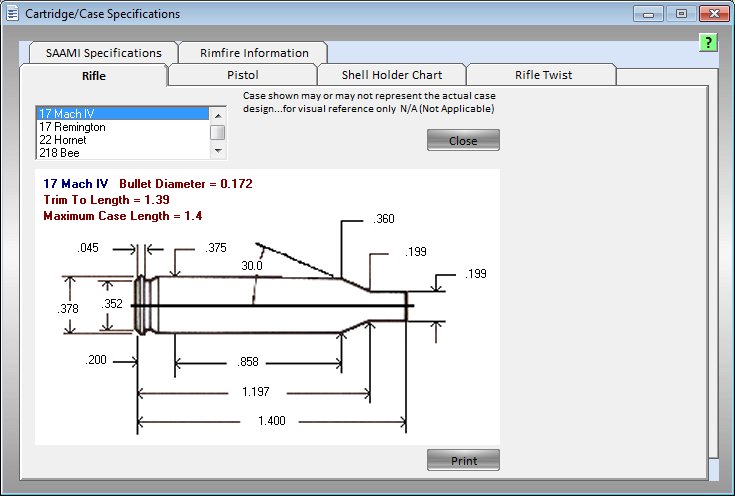The image size is (735, 496).
Task: Switch to Shell Holder Chart tab
Action: coord(391,75)
